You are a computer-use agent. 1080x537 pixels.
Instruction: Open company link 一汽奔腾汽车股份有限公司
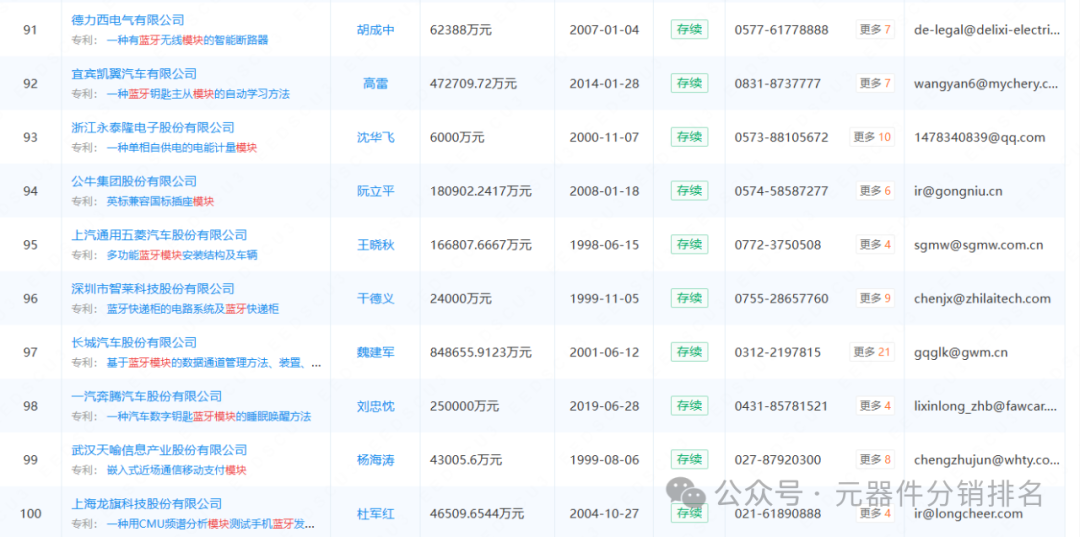pos(147,397)
